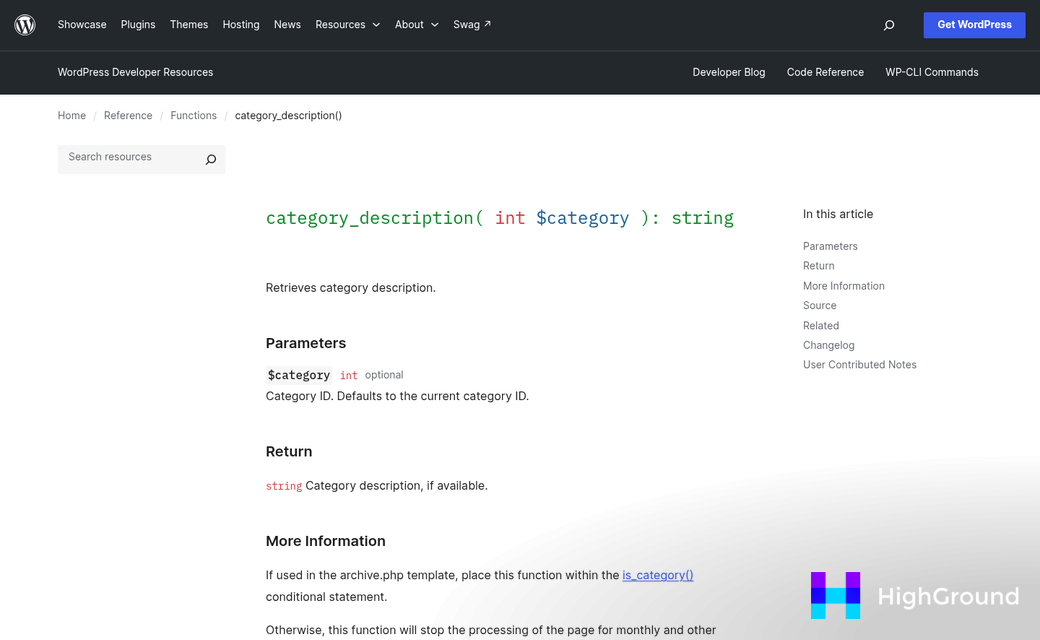Viewport: 1040px width, 640px height.
Task: Open the Plugins menu item
Action: coord(138,25)
